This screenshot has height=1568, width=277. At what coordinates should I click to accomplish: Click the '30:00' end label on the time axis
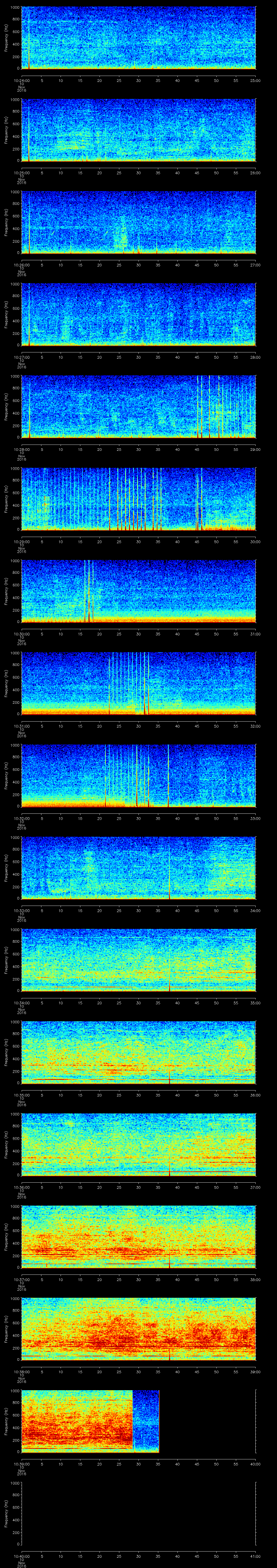[x=256, y=542]
